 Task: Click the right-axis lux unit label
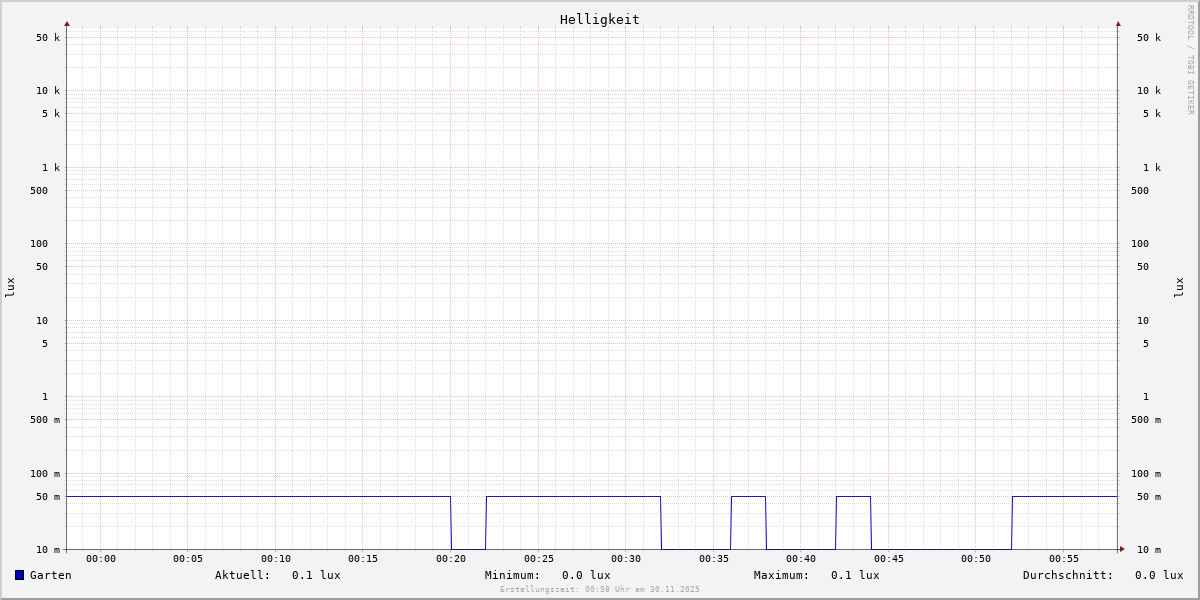(x=1179, y=287)
